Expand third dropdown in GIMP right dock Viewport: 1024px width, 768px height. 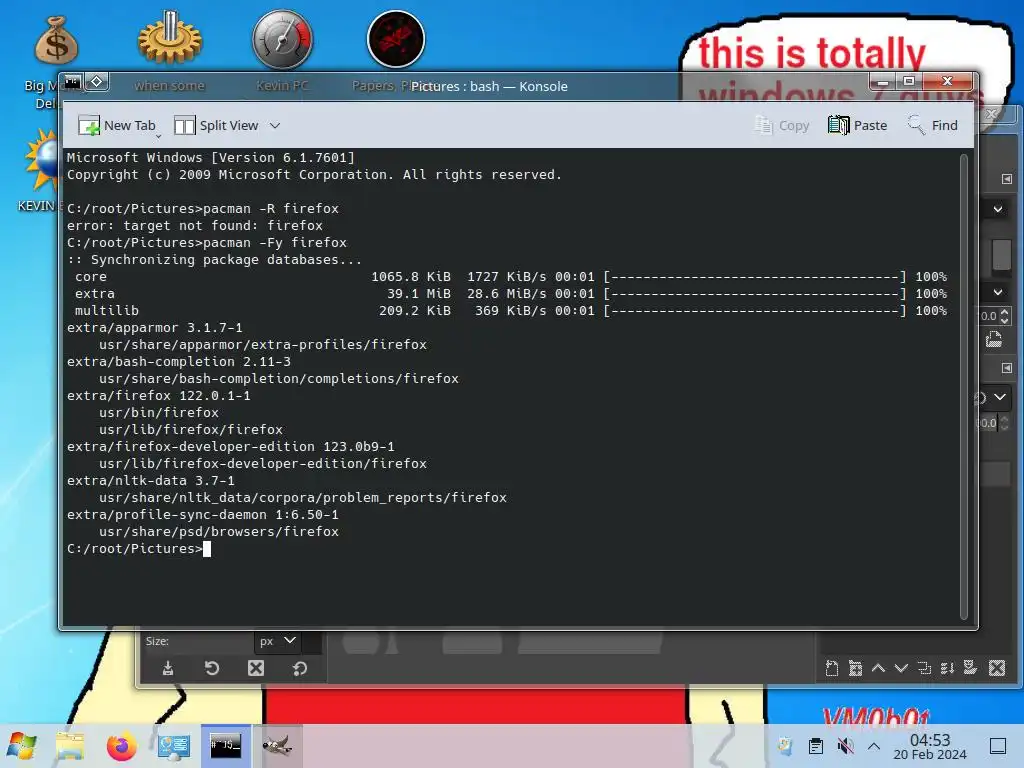tap(1000, 397)
